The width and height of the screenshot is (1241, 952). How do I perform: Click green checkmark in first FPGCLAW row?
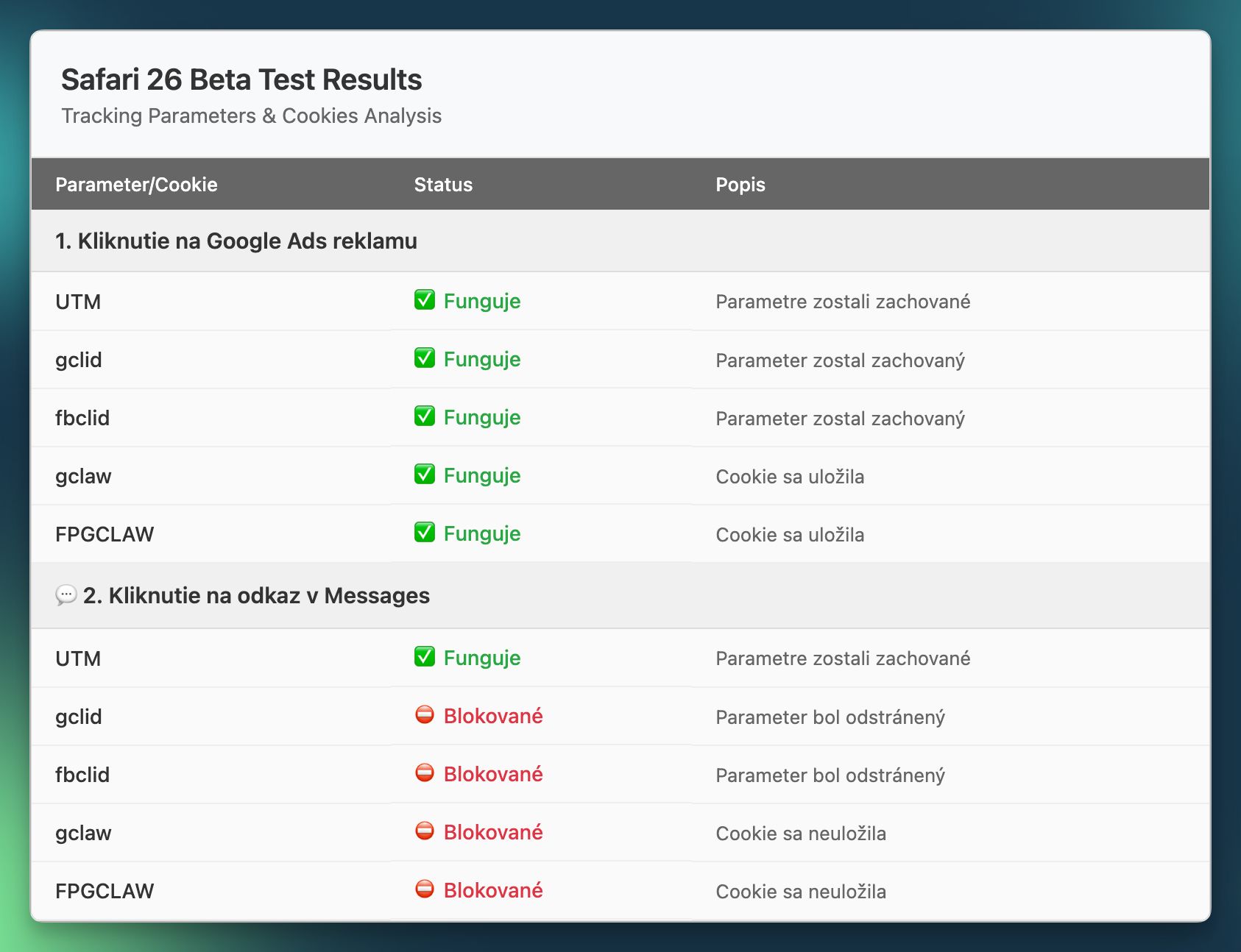click(424, 533)
